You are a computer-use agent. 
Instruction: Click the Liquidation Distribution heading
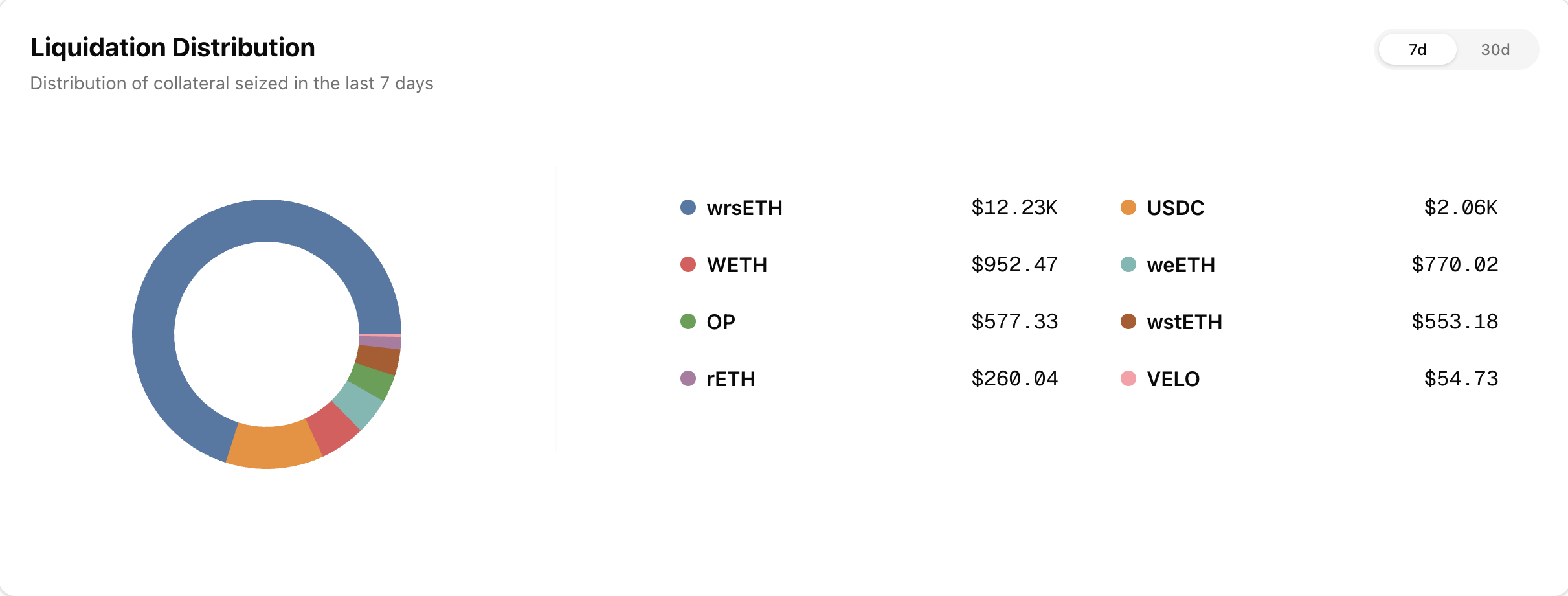(172, 48)
